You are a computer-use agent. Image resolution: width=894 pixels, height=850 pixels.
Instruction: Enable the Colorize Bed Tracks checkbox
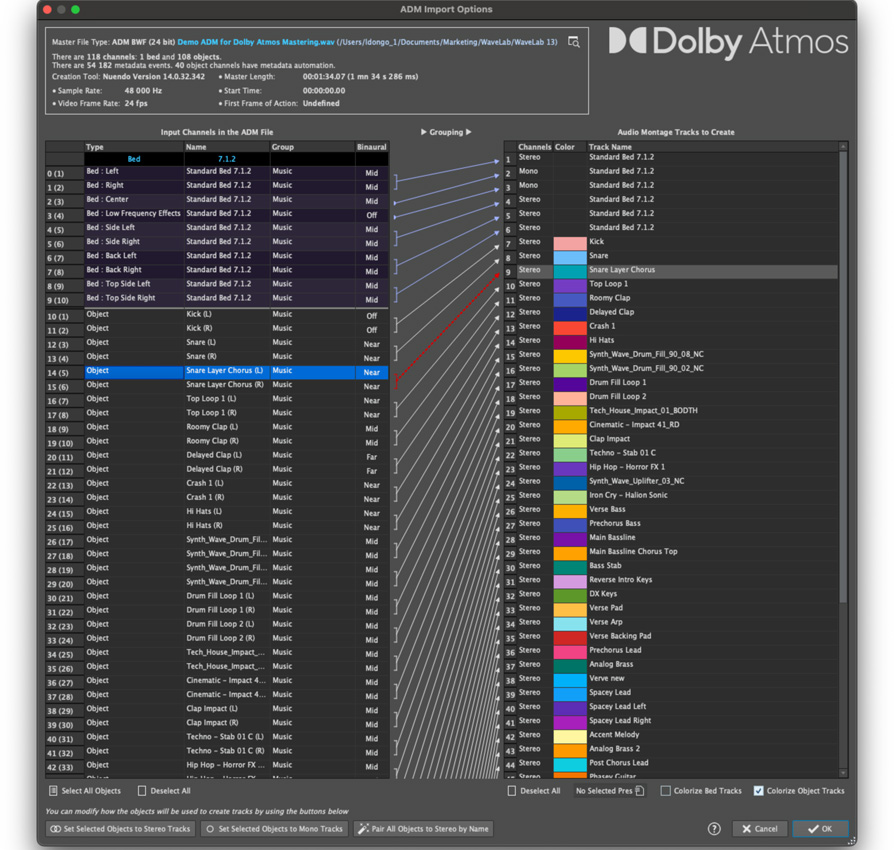tap(666, 791)
